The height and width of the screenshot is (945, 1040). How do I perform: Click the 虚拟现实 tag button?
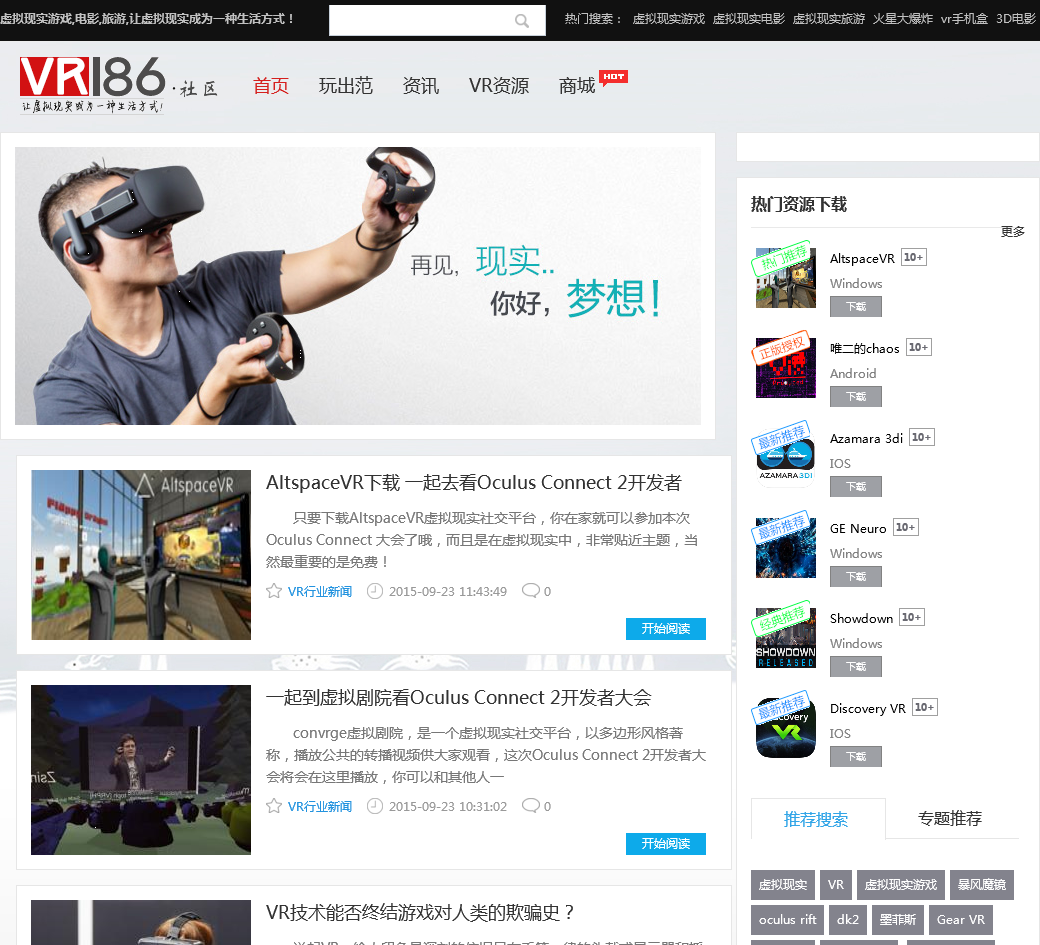coord(783,885)
